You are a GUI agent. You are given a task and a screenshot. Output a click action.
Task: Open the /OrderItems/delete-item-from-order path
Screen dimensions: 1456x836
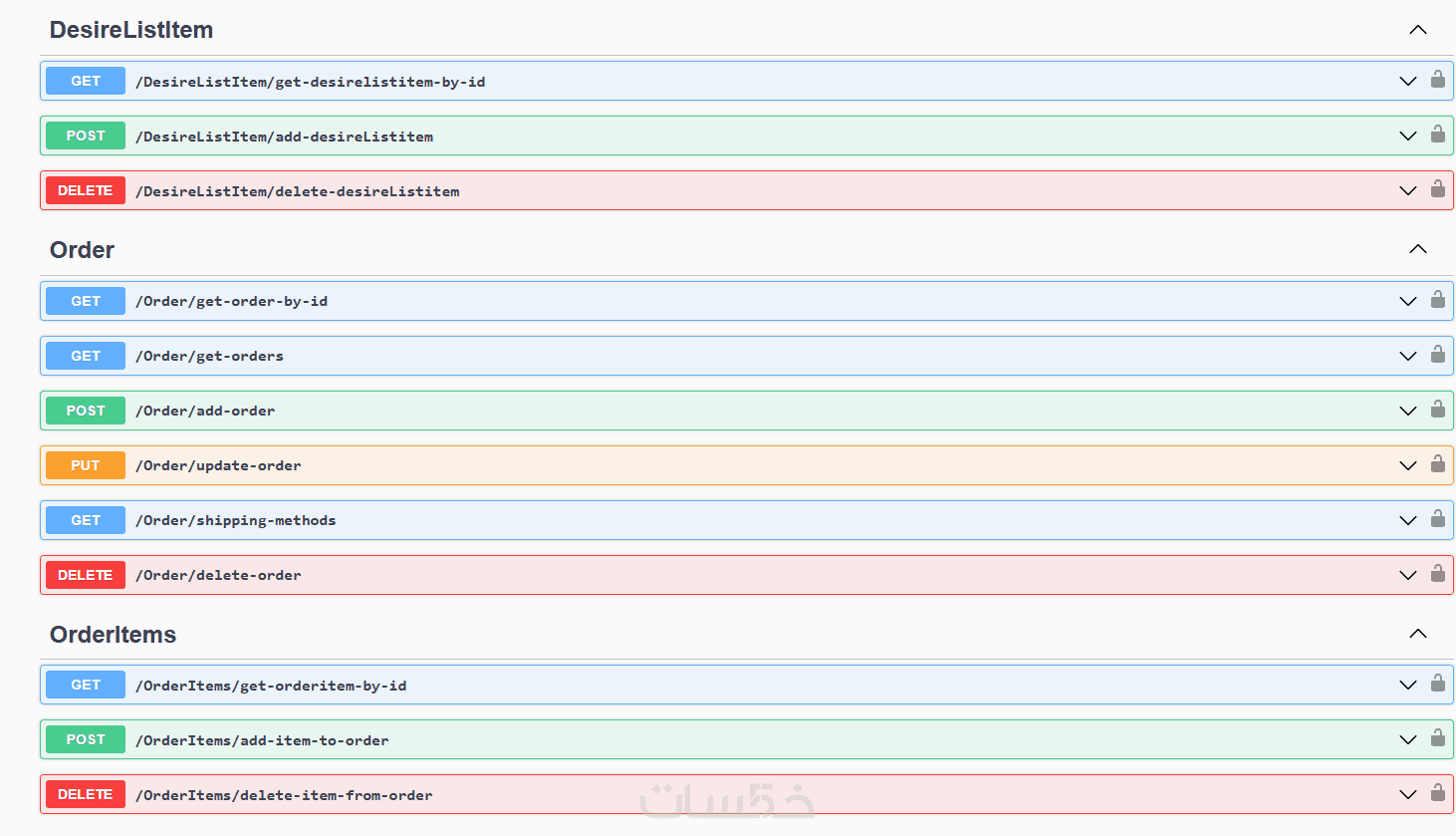tap(285, 795)
